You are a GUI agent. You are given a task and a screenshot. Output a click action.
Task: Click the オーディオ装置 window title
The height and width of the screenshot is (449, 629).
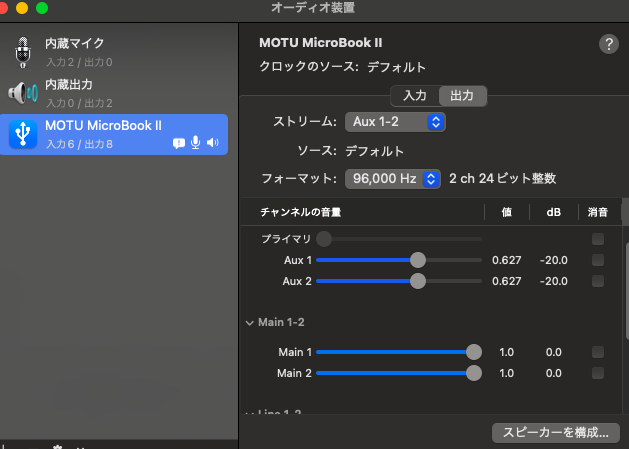pyautogui.click(x=313, y=8)
